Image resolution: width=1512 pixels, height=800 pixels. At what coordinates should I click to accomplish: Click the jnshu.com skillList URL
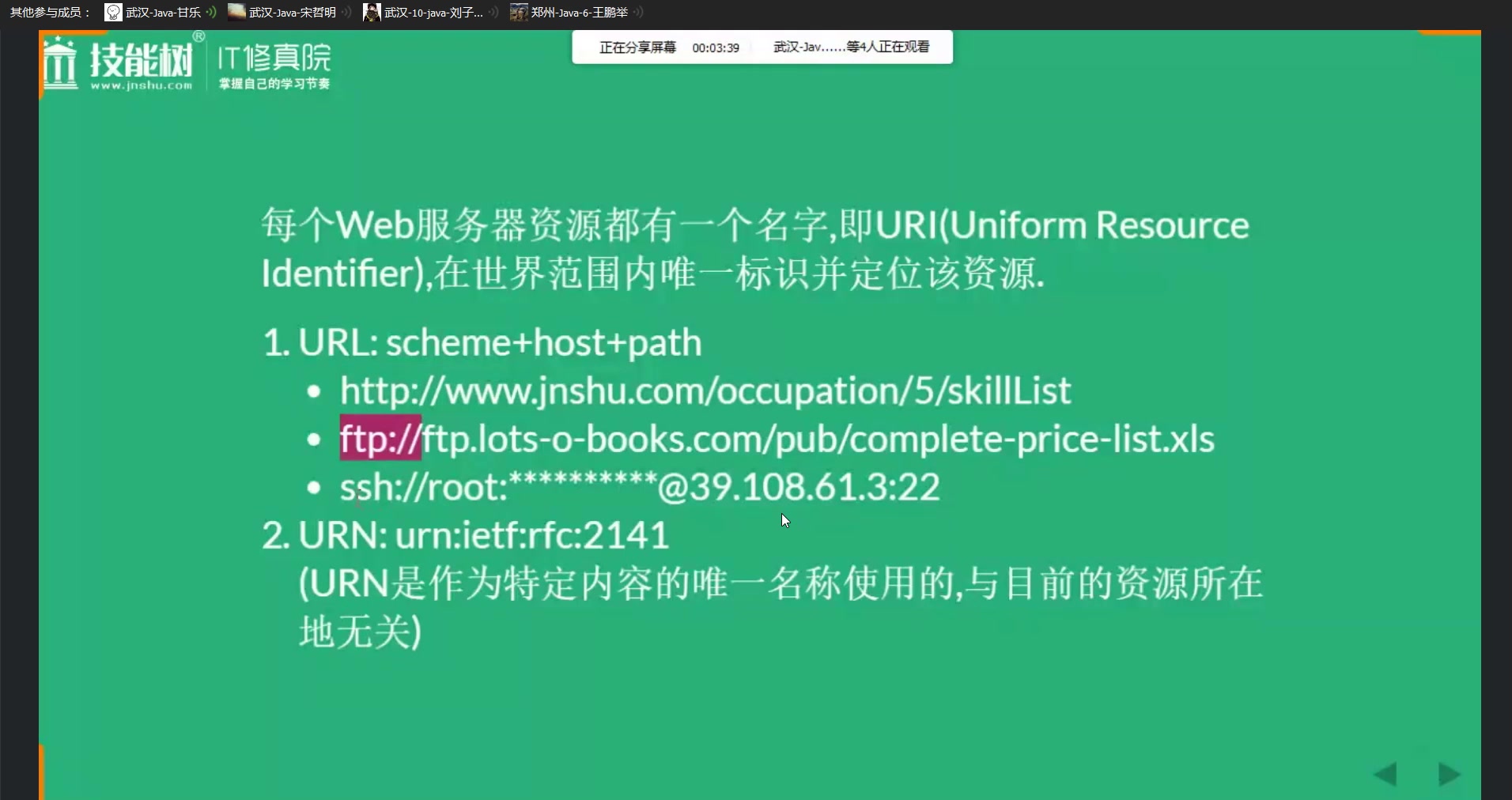[x=705, y=391]
